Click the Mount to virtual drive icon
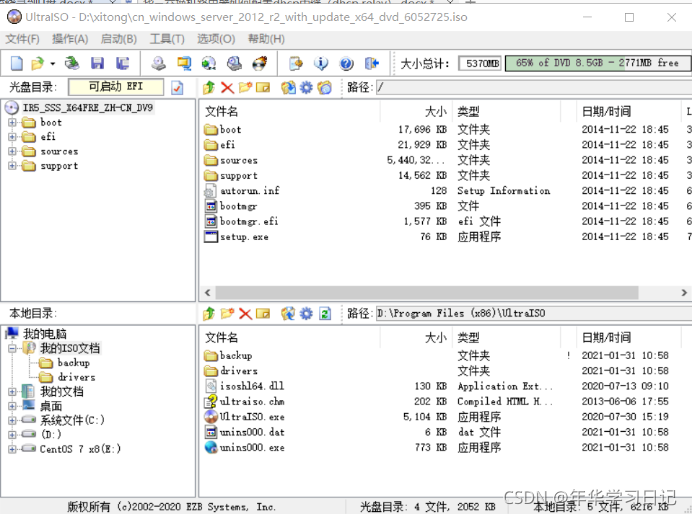 [209, 64]
